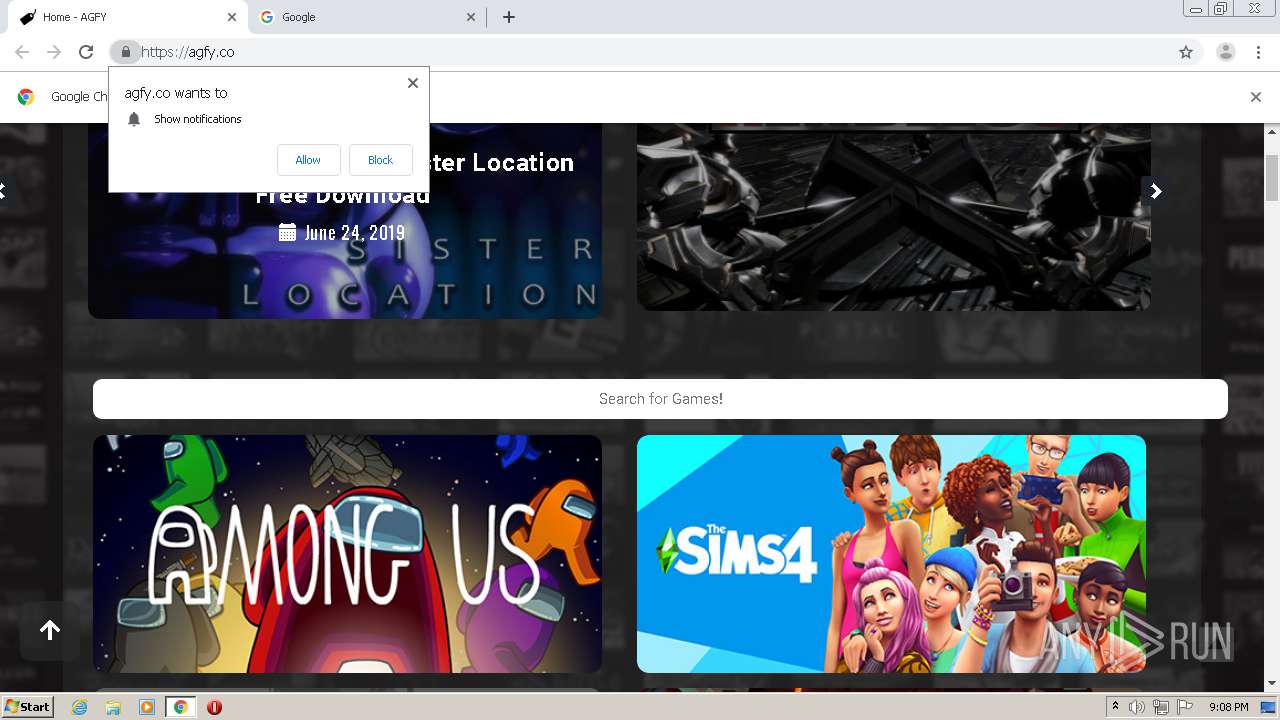The height and width of the screenshot is (720, 1280).
Task: Close the Google tab
Action: pyautogui.click(x=472, y=17)
